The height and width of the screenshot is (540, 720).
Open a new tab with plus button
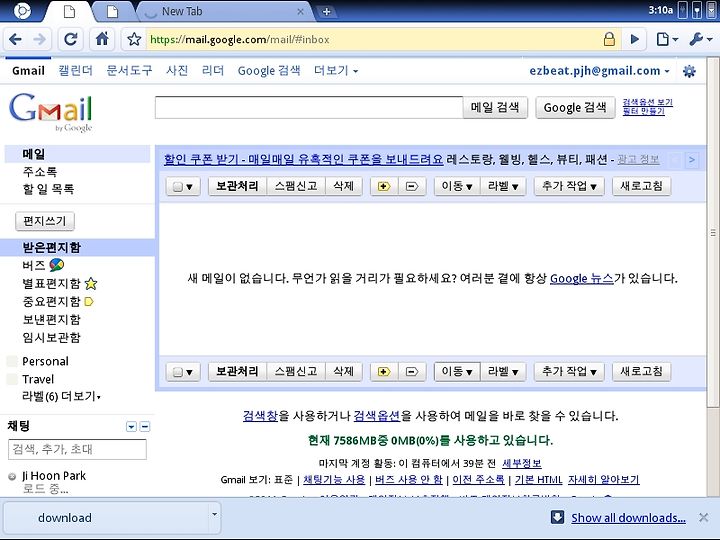coord(326,11)
